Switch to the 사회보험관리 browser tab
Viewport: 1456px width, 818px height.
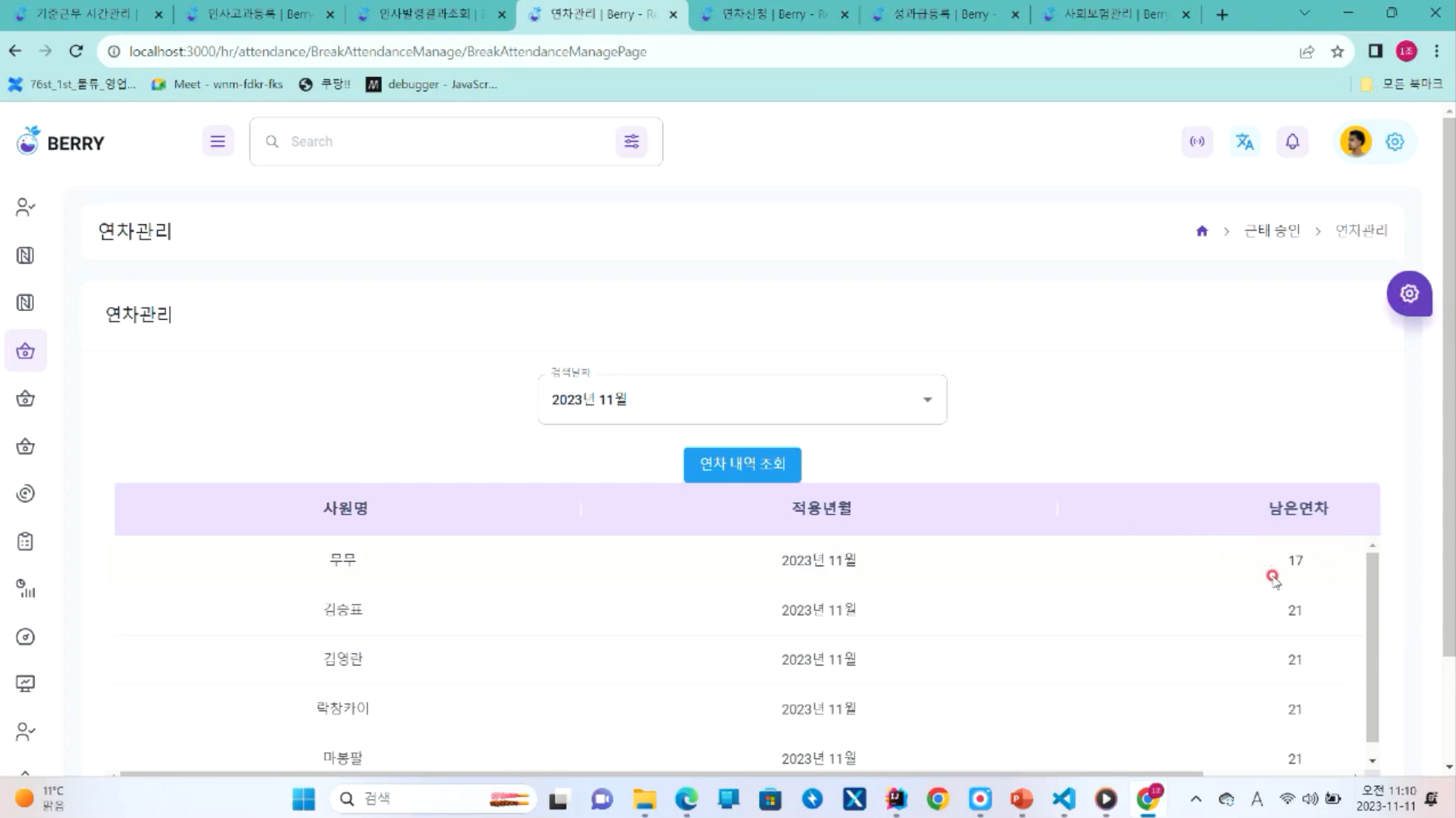[x=1116, y=14]
